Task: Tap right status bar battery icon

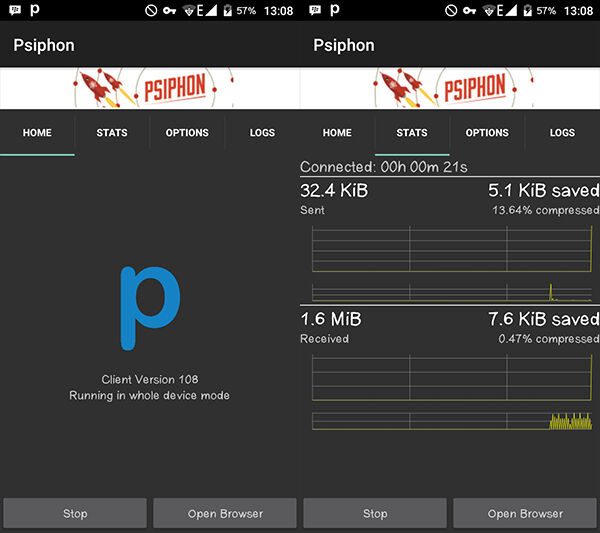Action: coord(528,10)
